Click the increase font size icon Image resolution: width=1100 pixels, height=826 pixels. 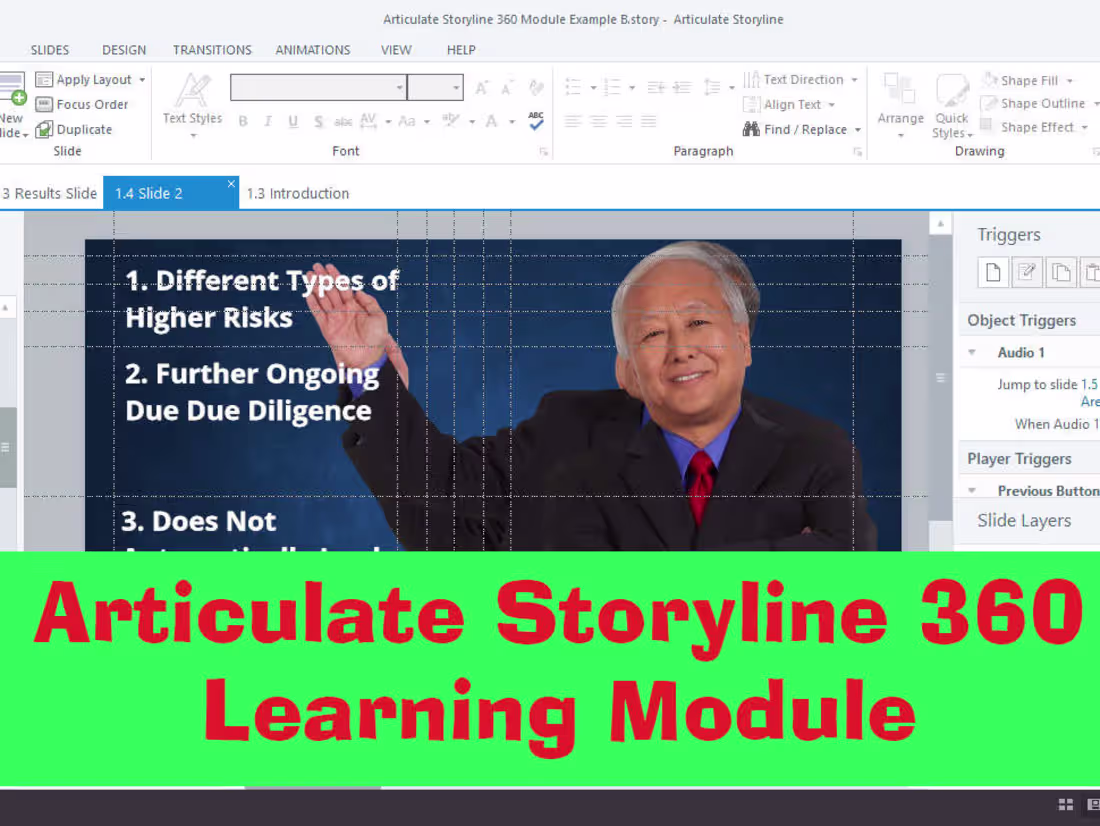481,88
